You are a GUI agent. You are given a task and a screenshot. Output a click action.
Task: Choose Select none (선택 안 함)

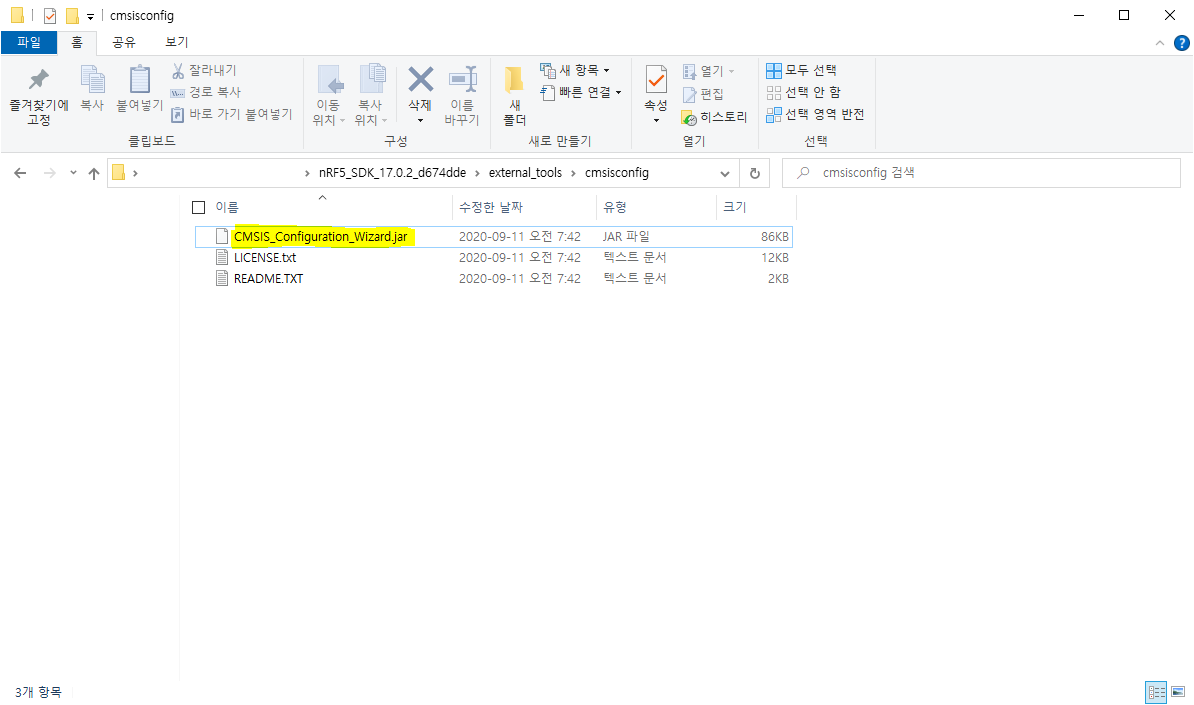(x=803, y=92)
